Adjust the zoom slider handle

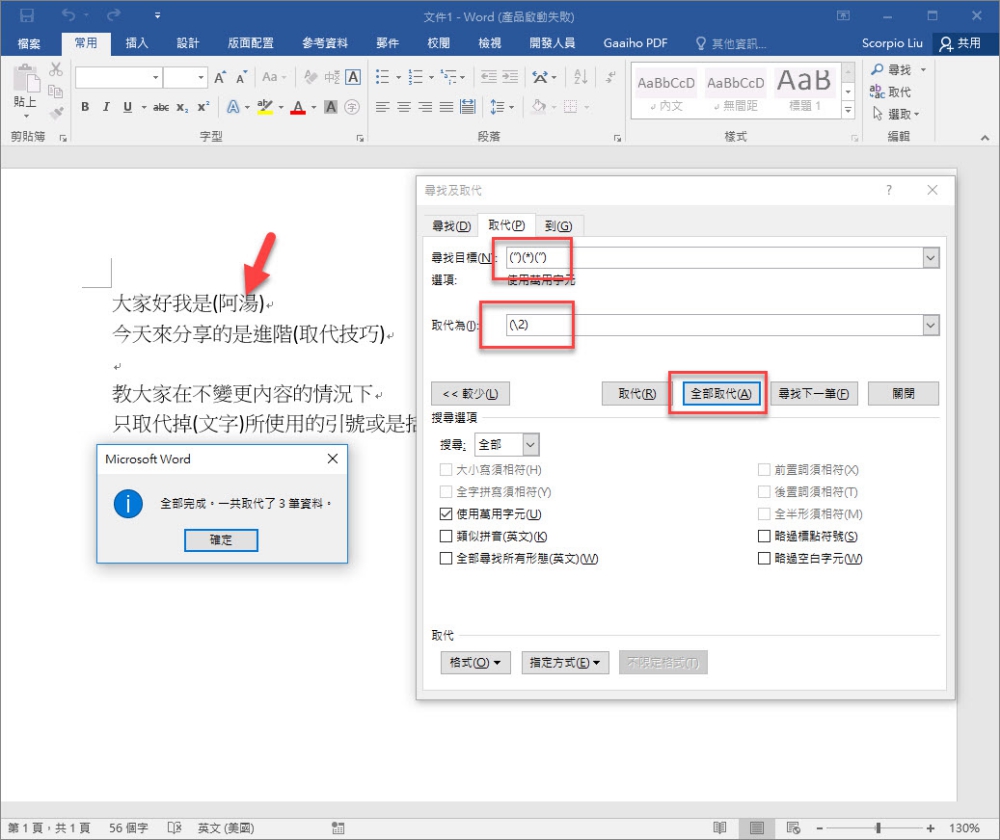pyautogui.click(x=878, y=828)
